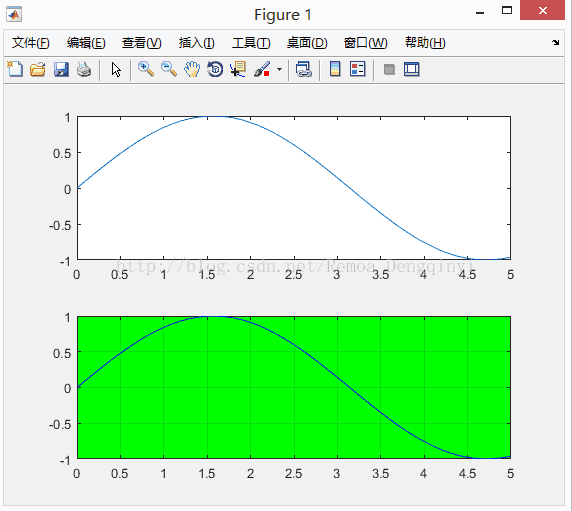This screenshot has width=572, height=511.
Task: Open a file with the folder icon
Action: click(x=38, y=69)
